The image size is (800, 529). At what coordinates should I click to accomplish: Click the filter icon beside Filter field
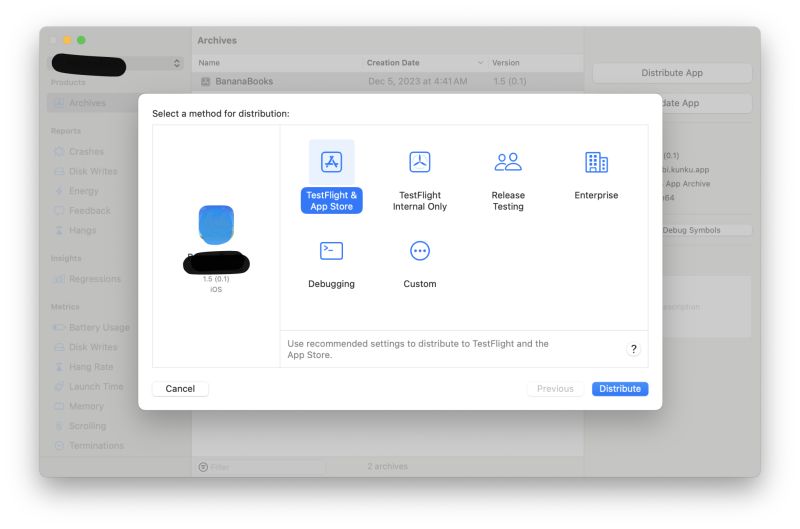click(x=203, y=467)
